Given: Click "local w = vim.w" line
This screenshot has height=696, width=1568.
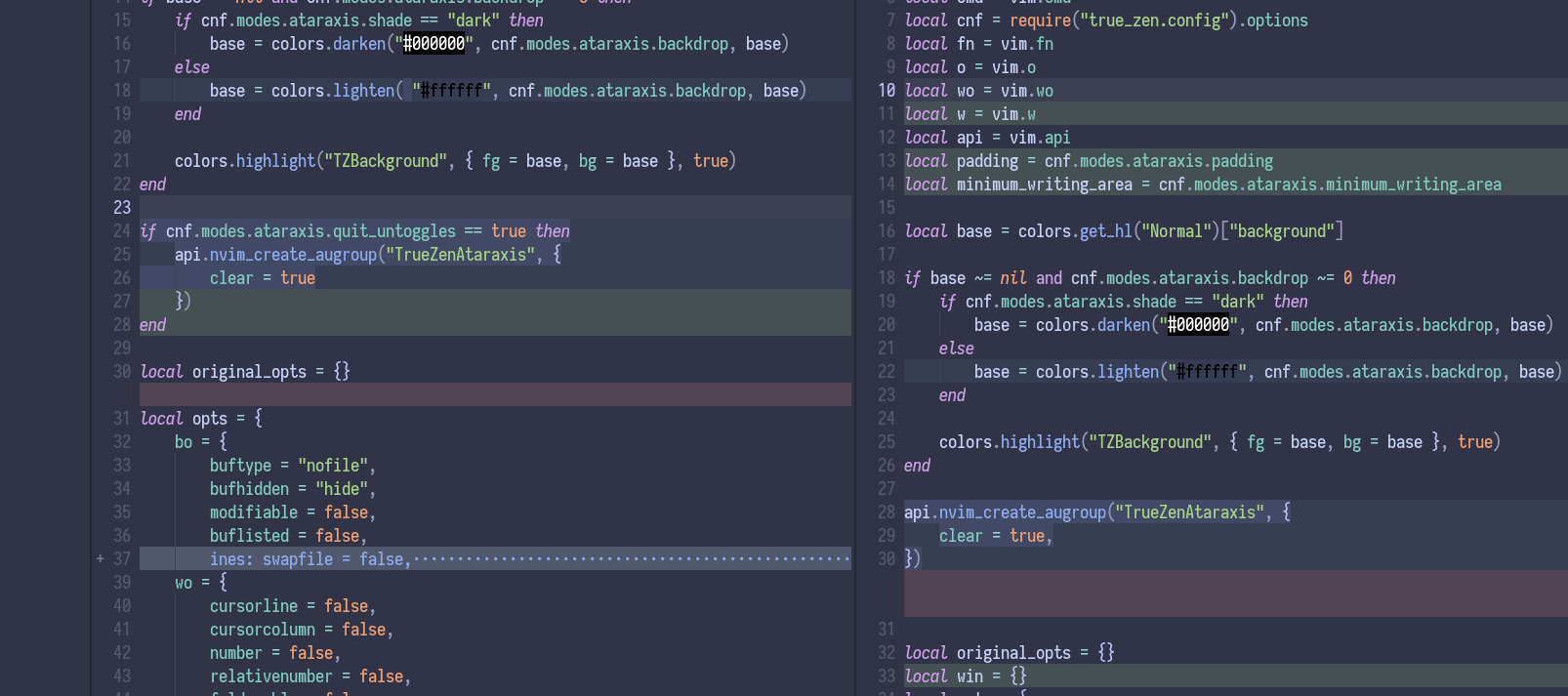Looking at the screenshot, I should click(970, 114).
